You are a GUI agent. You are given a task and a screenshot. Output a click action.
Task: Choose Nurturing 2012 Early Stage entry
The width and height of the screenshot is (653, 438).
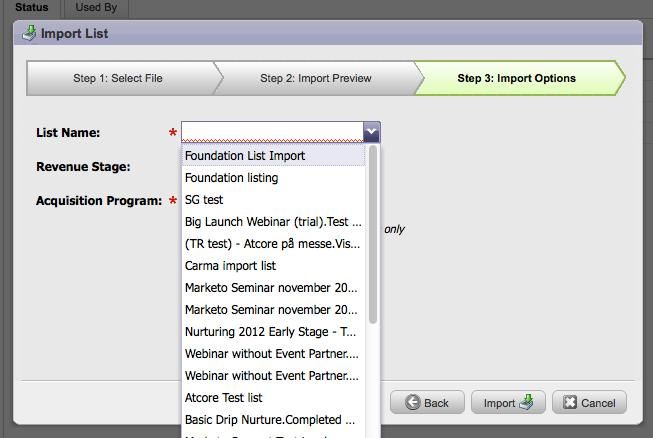271,332
